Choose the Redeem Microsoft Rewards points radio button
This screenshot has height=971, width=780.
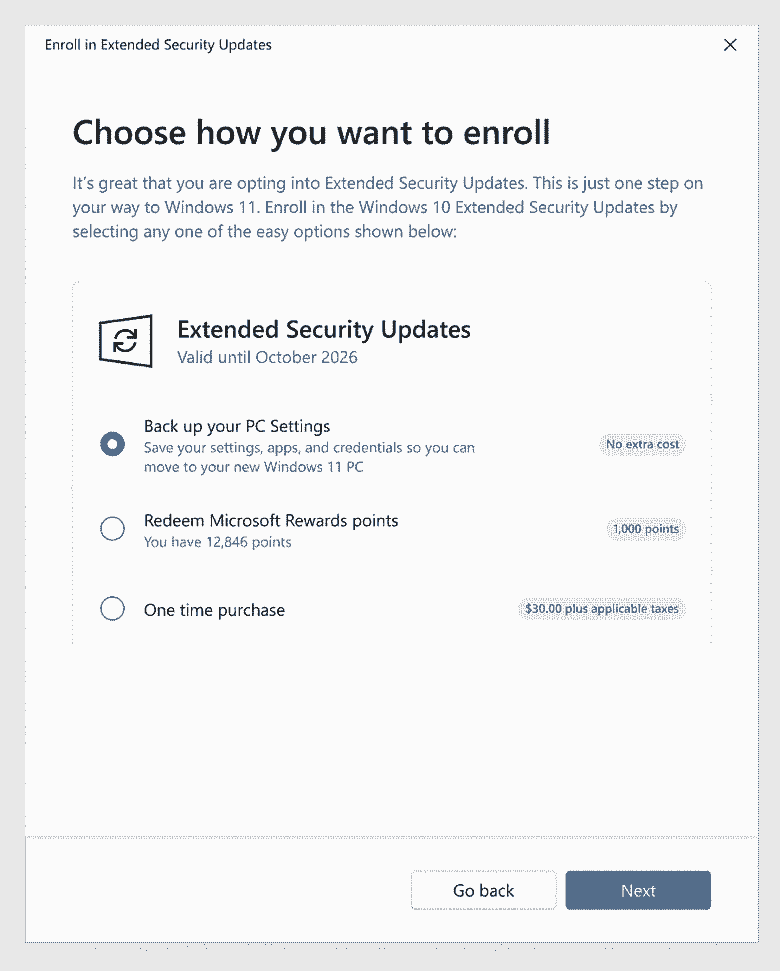pyautogui.click(x=113, y=529)
